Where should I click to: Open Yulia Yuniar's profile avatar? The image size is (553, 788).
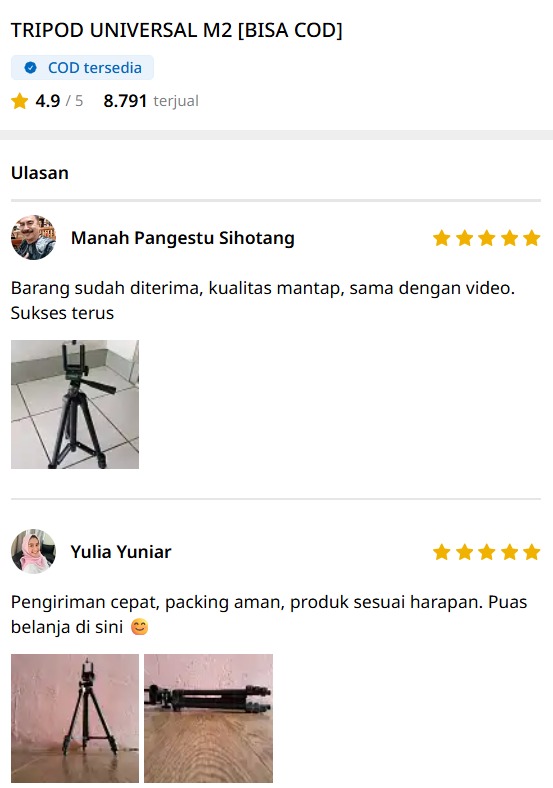(x=33, y=551)
